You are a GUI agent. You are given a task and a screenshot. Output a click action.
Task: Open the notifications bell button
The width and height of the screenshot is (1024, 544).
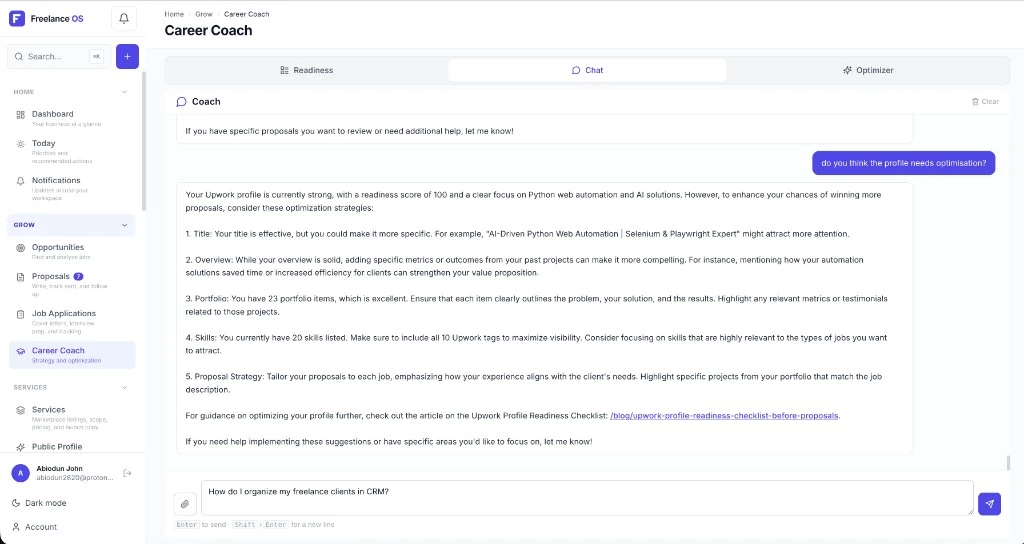[124, 18]
